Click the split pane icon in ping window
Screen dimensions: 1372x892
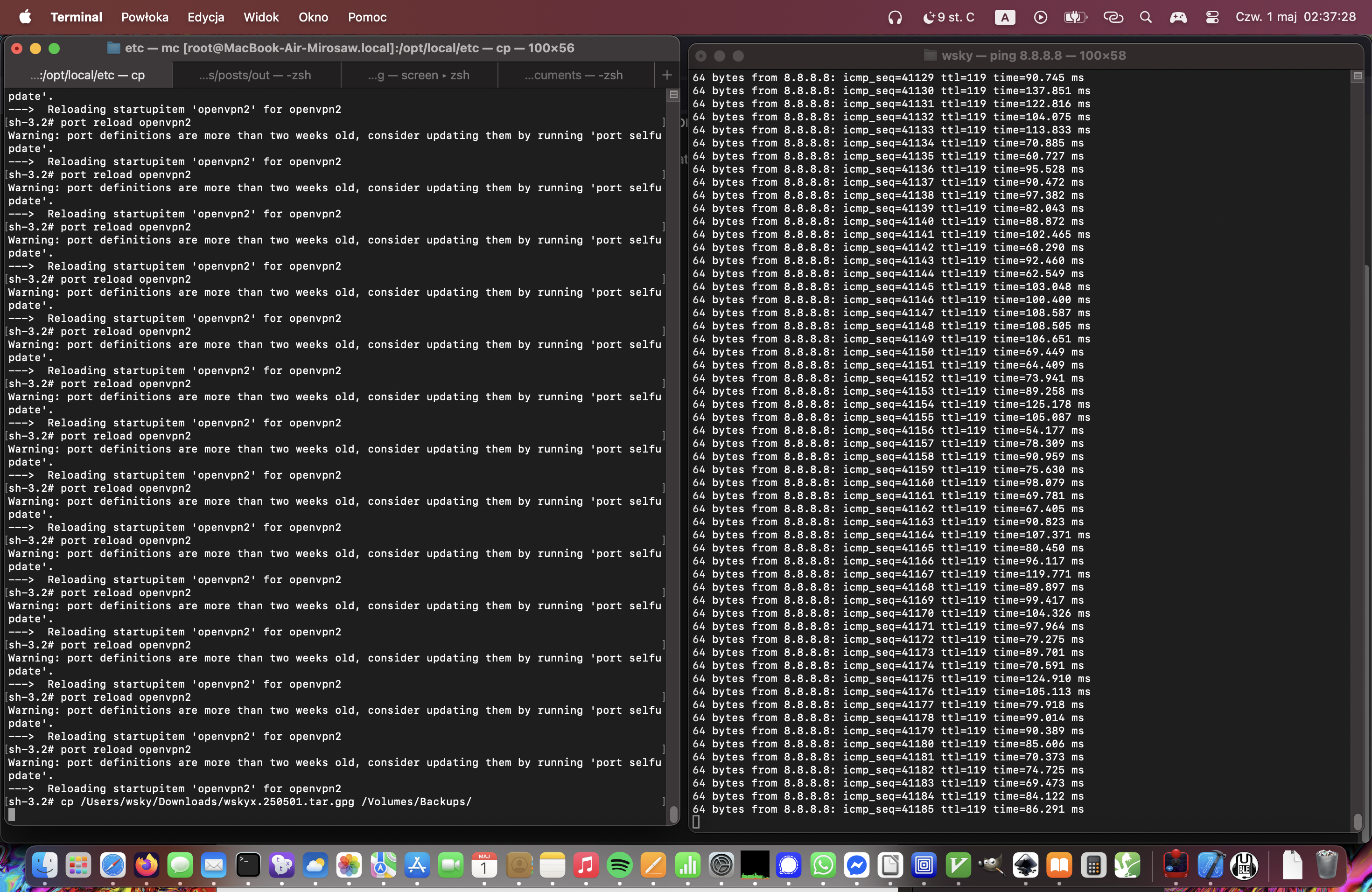1358,76
